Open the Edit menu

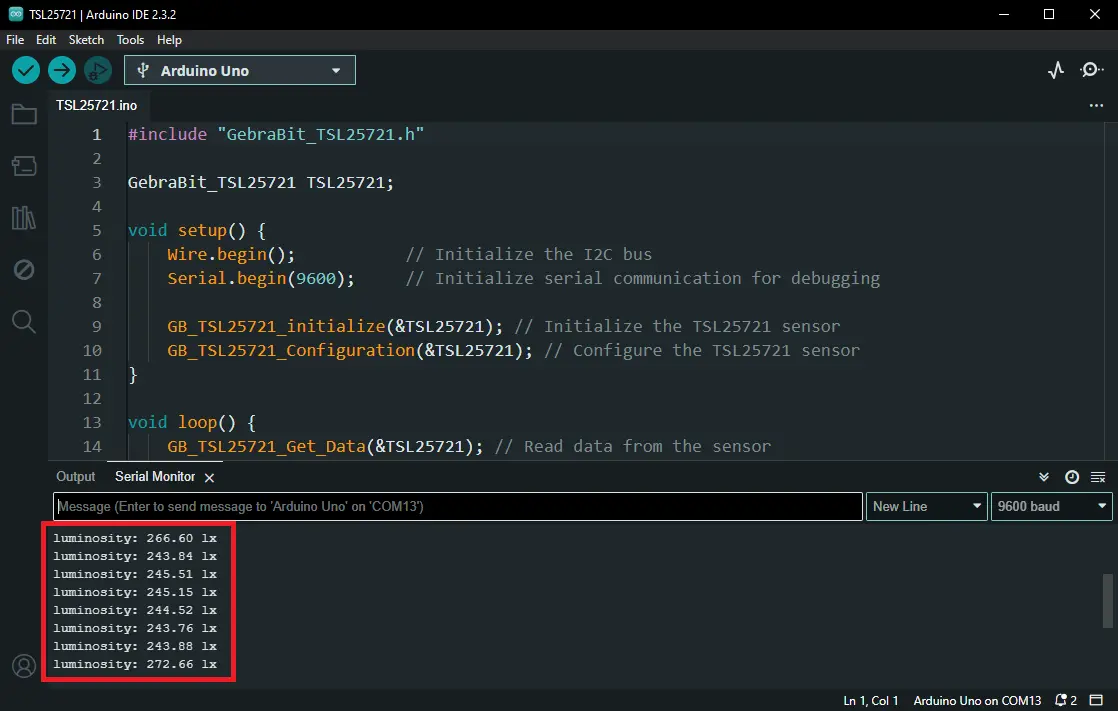tap(46, 40)
